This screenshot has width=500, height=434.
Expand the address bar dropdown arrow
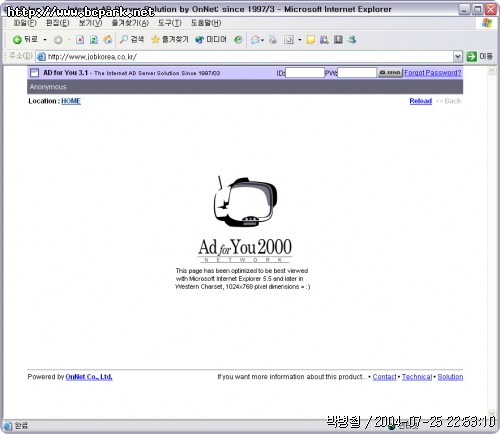(x=458, y=57)
